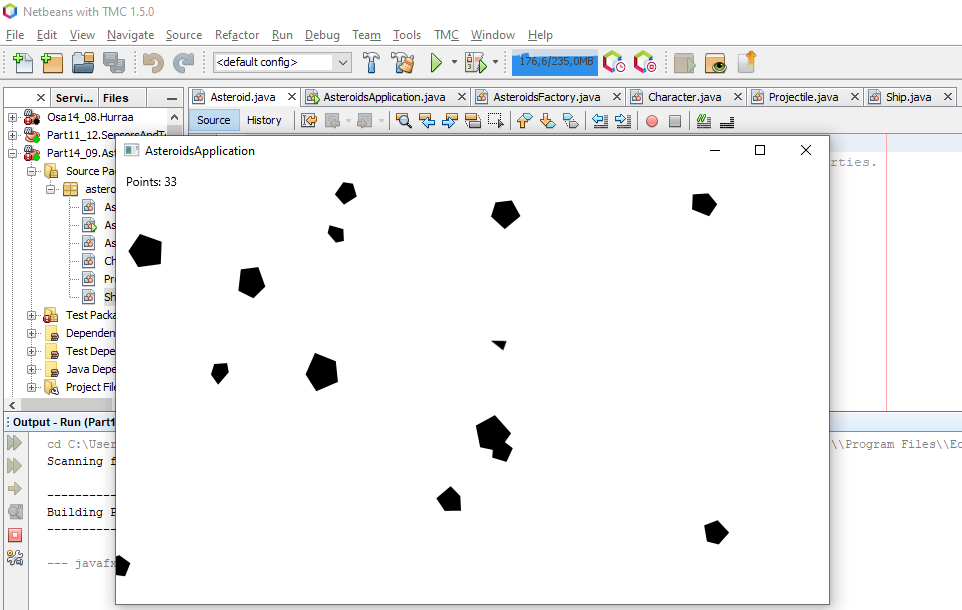Switch to AsteroidsFactory.java tab
Viewport: 962px width, 610px height.
click(x=546, y=97)
